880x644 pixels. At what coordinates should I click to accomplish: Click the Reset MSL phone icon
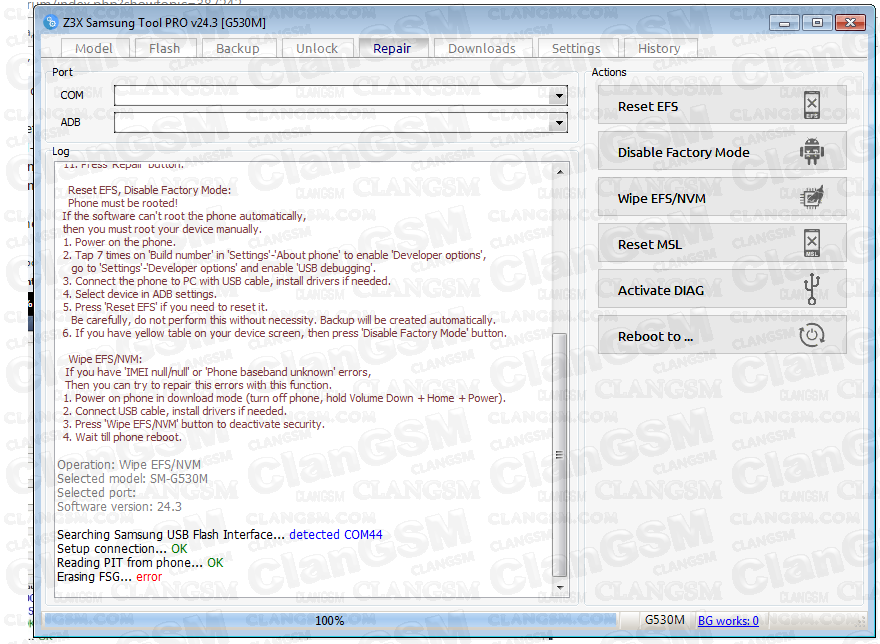tap(812, 244)
